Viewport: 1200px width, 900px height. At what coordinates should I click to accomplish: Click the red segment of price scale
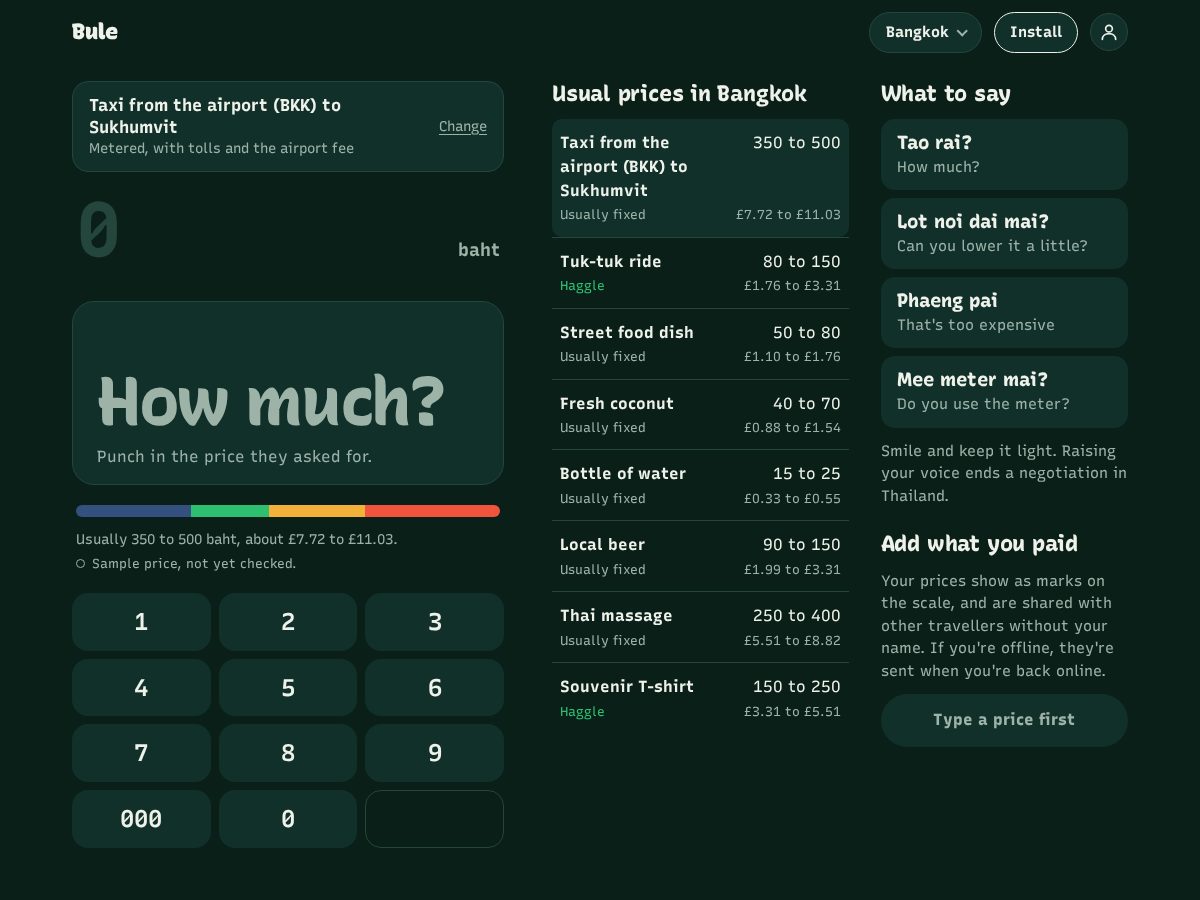[432, 511]
